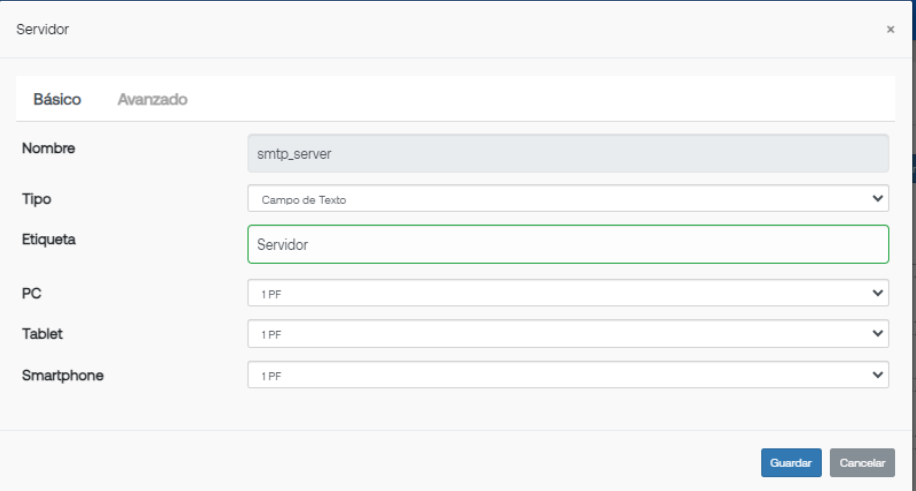This screenshot has height=491, width=916.
Task: Click the chevron arrow in the PC row
Action: coord(877,293)
